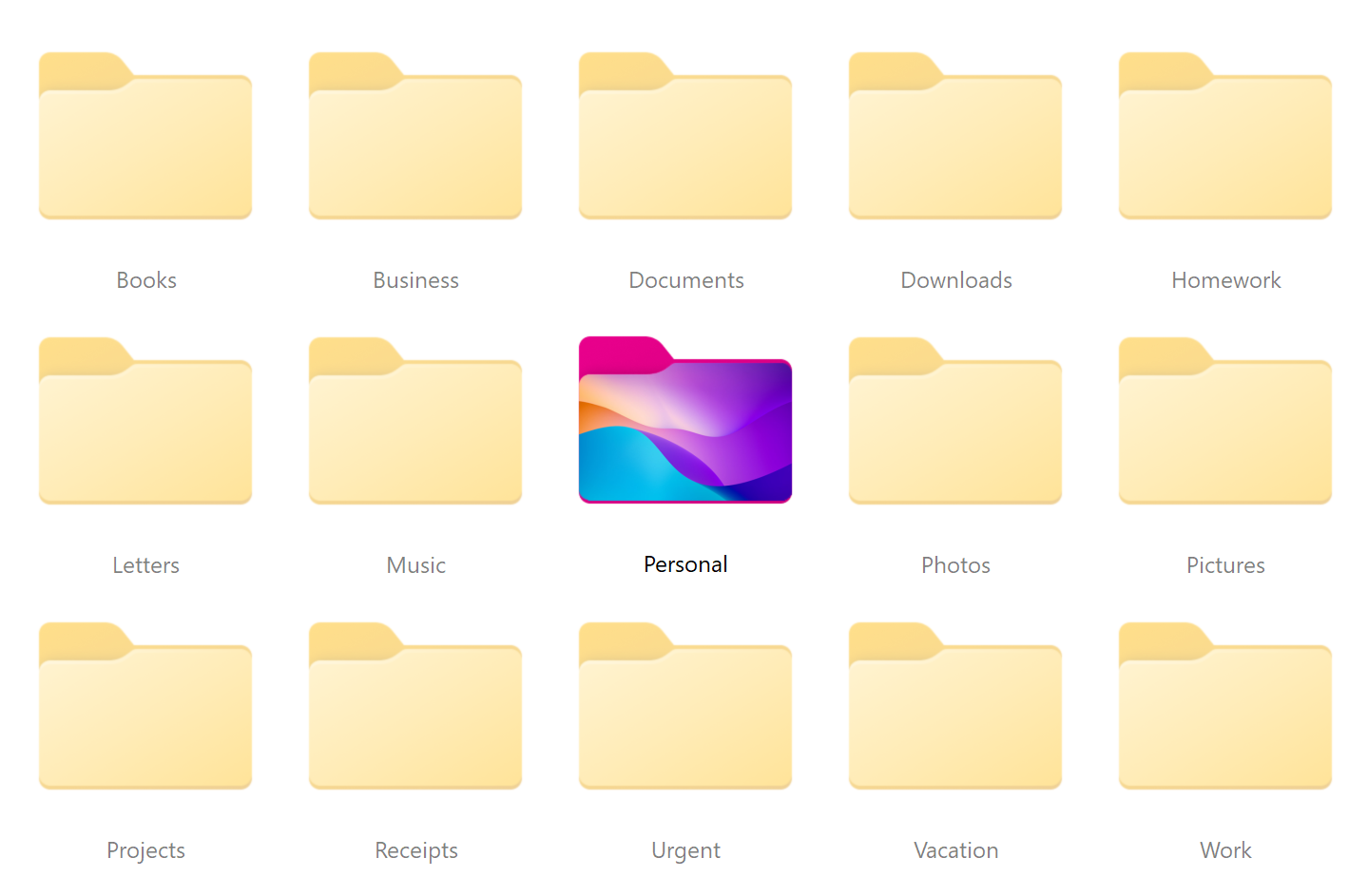Select the "Urgent" label text

pyautogui.click(x=685, y=851)
